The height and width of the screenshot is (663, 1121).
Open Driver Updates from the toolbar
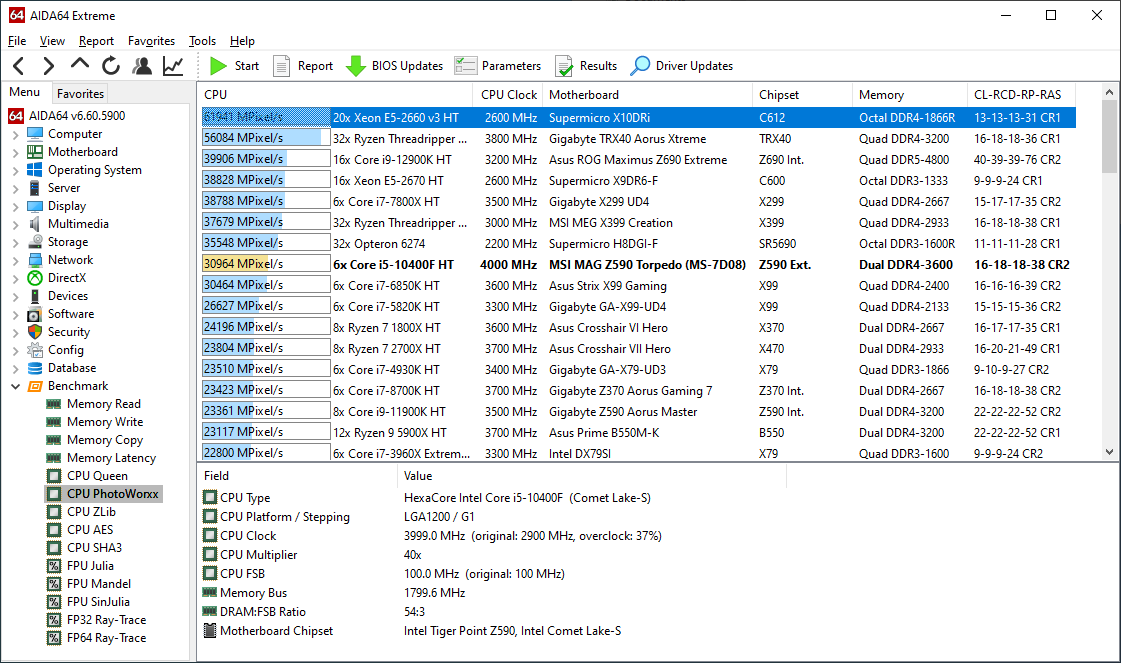pos(682,66)
